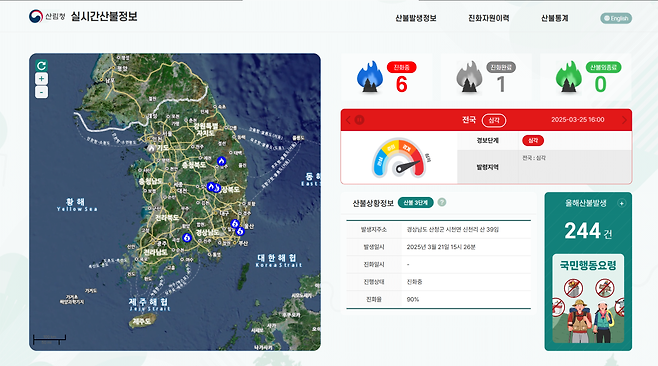Screen dimensions: 658x366
Task: Click the 2025-03-25 16:00 timestamp
Action: point(578,120)
